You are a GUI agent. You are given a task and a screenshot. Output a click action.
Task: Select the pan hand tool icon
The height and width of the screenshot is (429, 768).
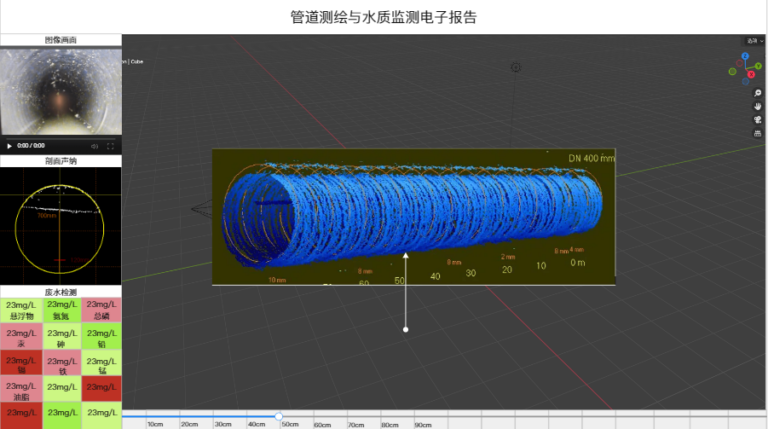coord(758,106)
